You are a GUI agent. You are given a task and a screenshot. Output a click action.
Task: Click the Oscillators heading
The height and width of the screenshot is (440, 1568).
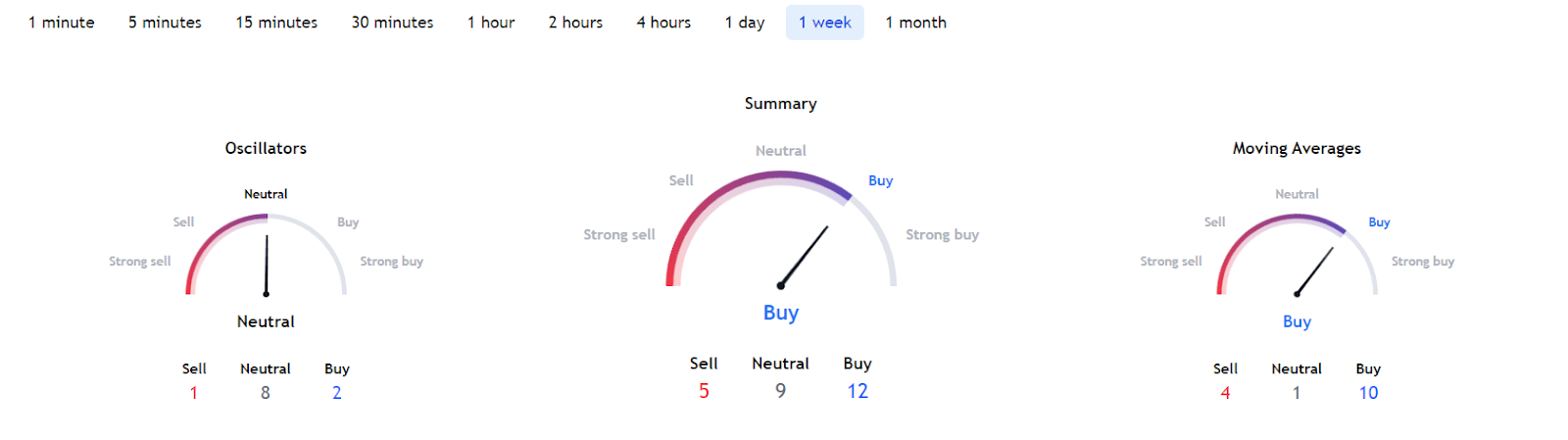pyautogui.click(x=266, y=148)
